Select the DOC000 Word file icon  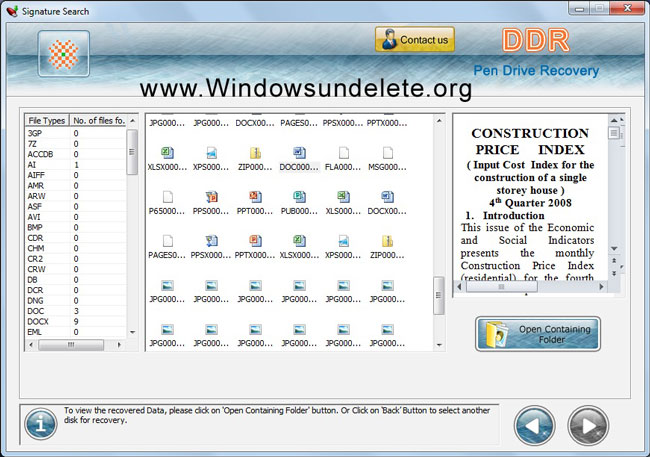coord(299,153)
